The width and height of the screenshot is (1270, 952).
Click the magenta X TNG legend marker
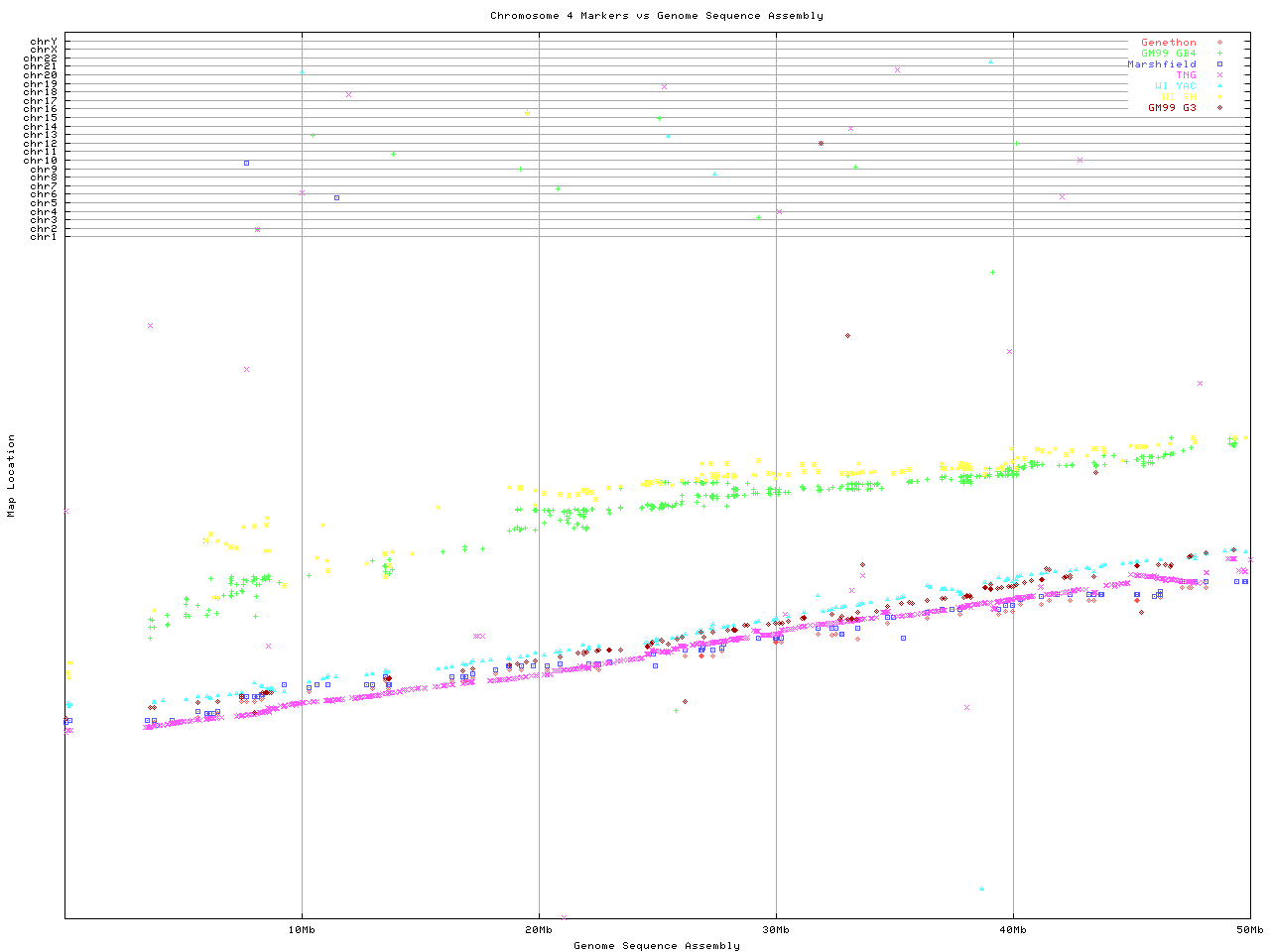click(x=1219, y=75)
